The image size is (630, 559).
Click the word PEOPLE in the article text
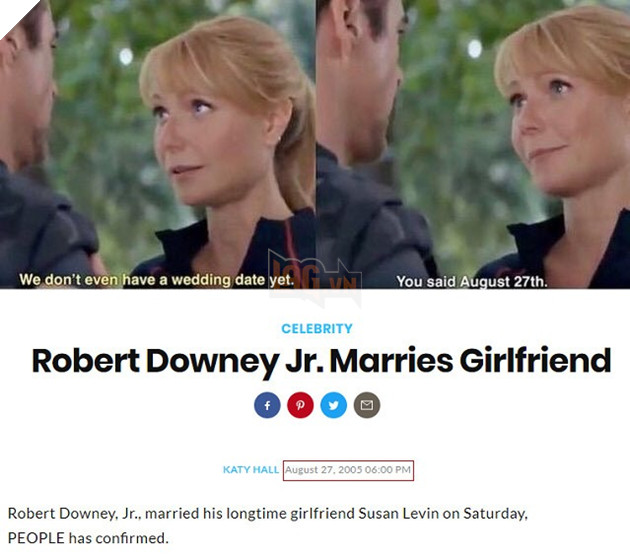(36, 538)
